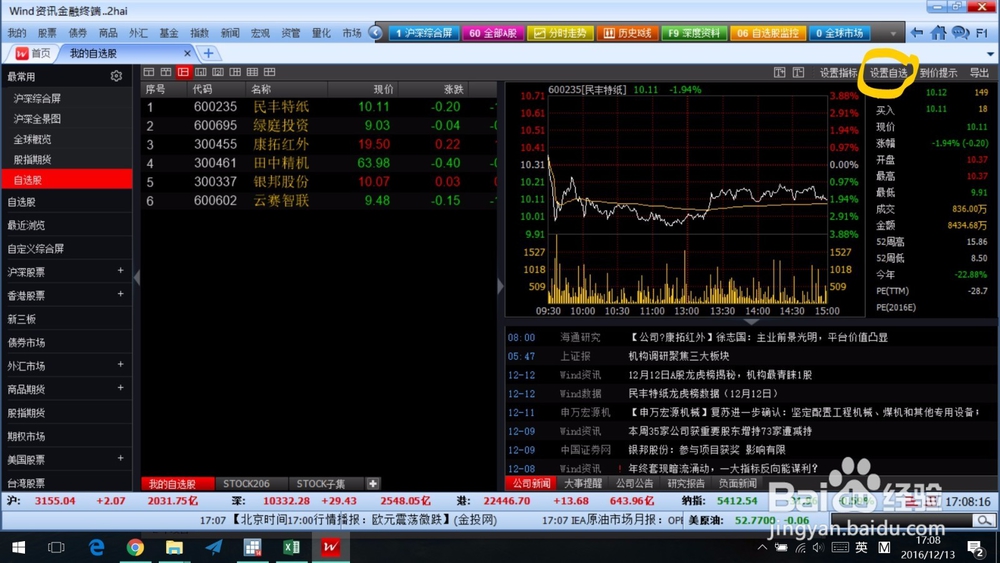The width and height of the screenshot is (1000, 563).
Task: Open F1 help
Action: point(982,33)
